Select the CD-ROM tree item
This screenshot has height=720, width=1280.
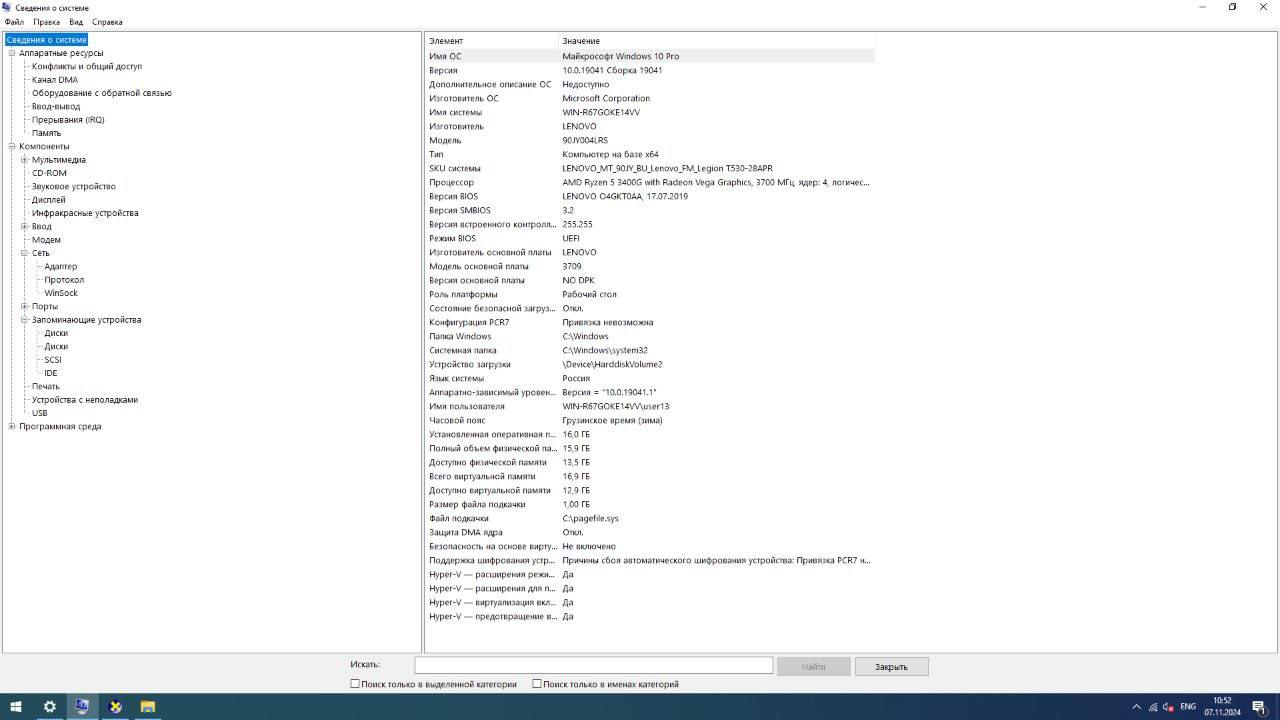(49, 173)
